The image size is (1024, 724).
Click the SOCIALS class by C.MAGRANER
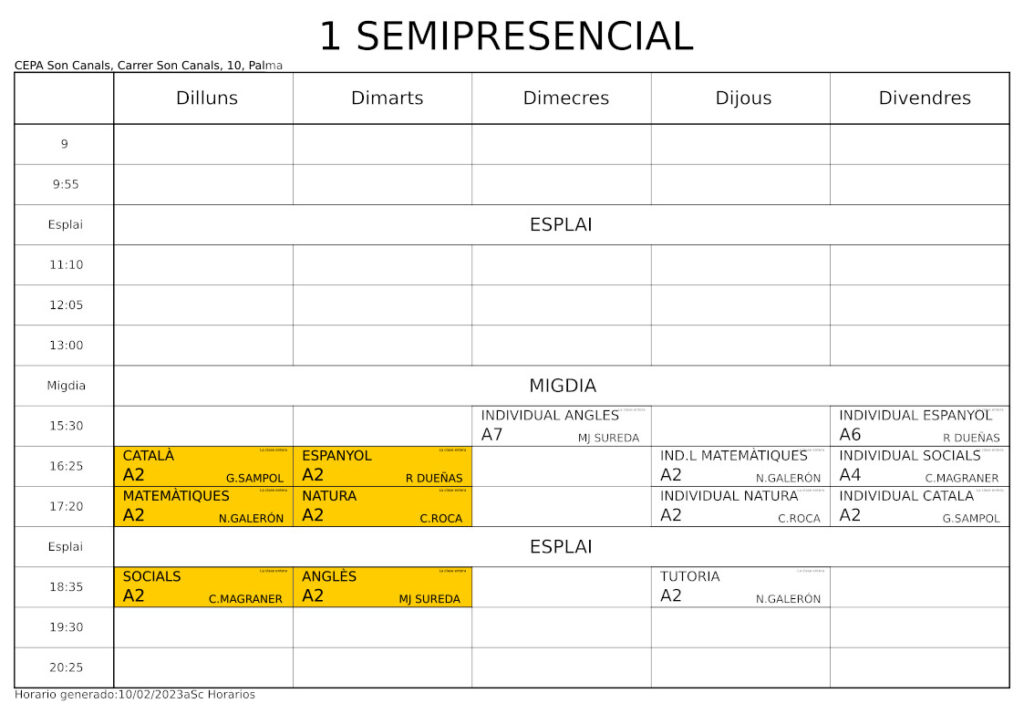click(203, 587)
